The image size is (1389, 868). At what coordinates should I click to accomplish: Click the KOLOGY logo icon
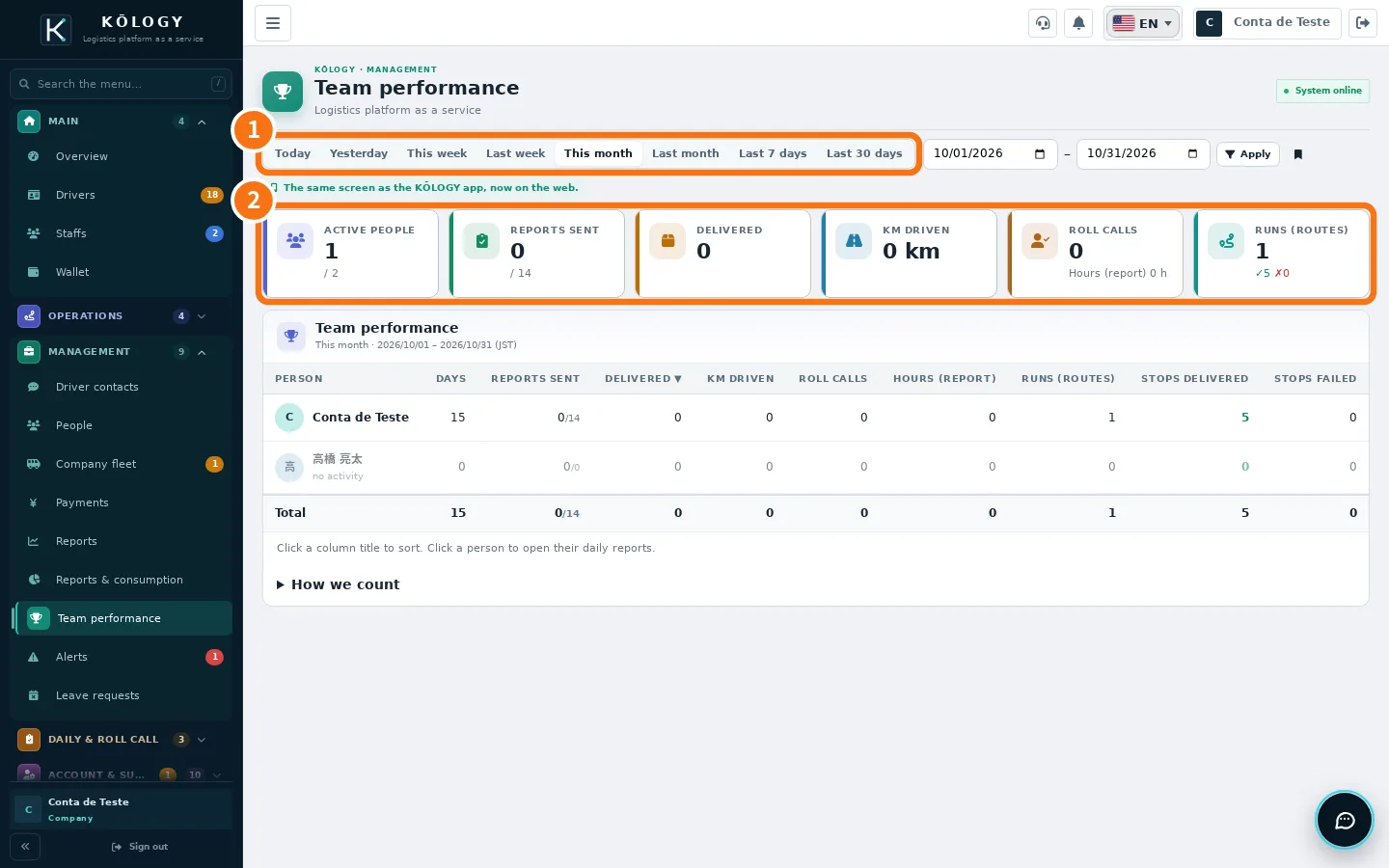(56, 29)
